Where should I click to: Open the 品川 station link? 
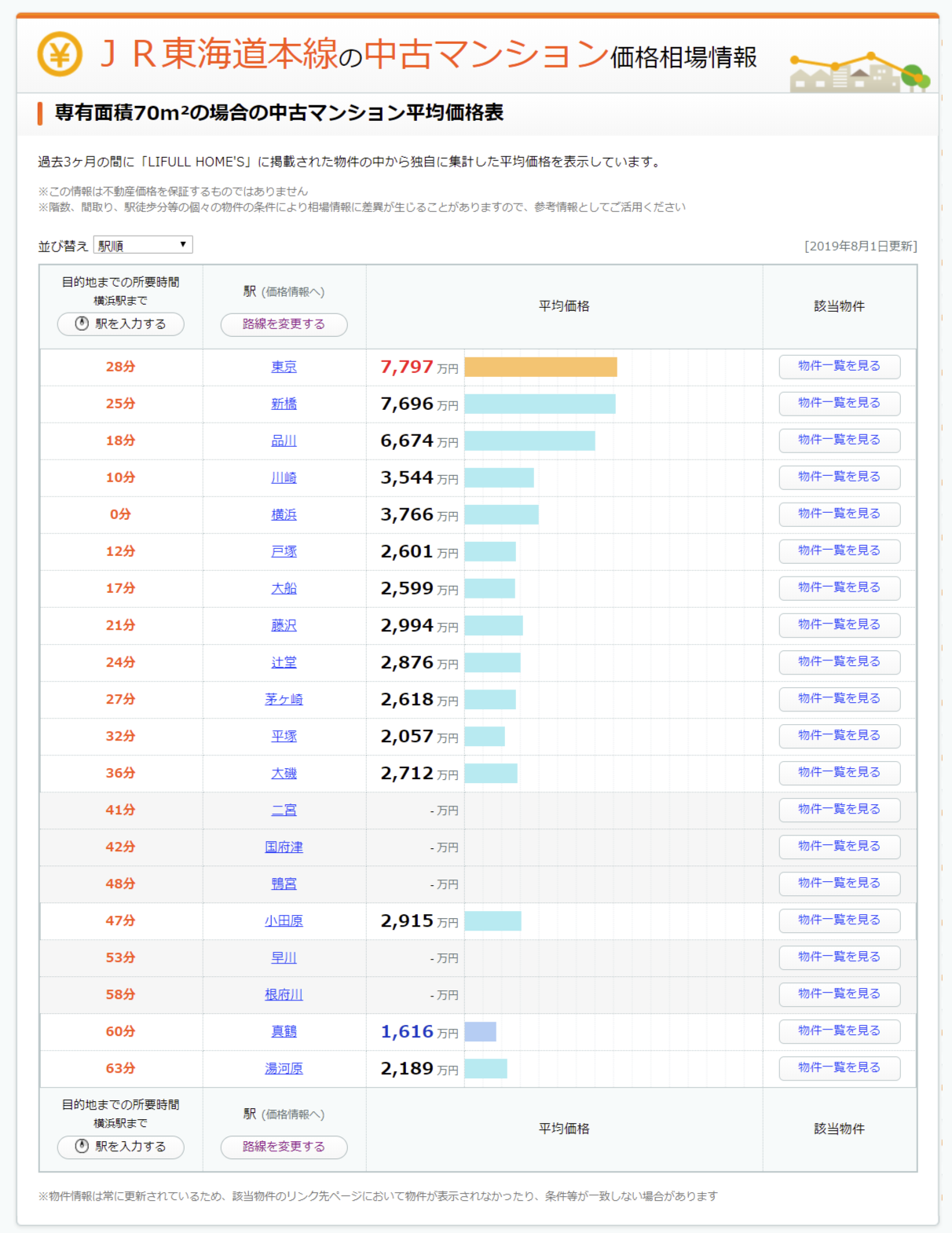pos(284,441)
